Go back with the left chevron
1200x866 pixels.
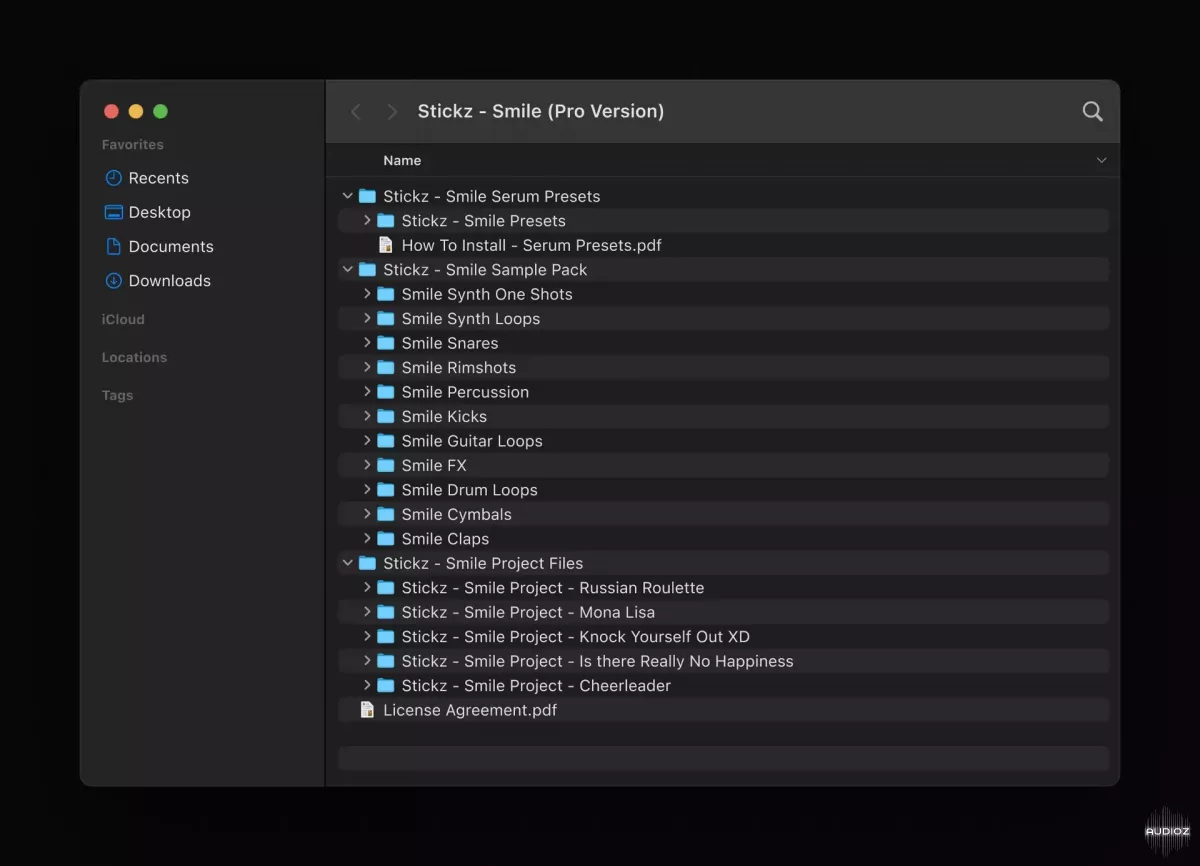coord(355,111)
